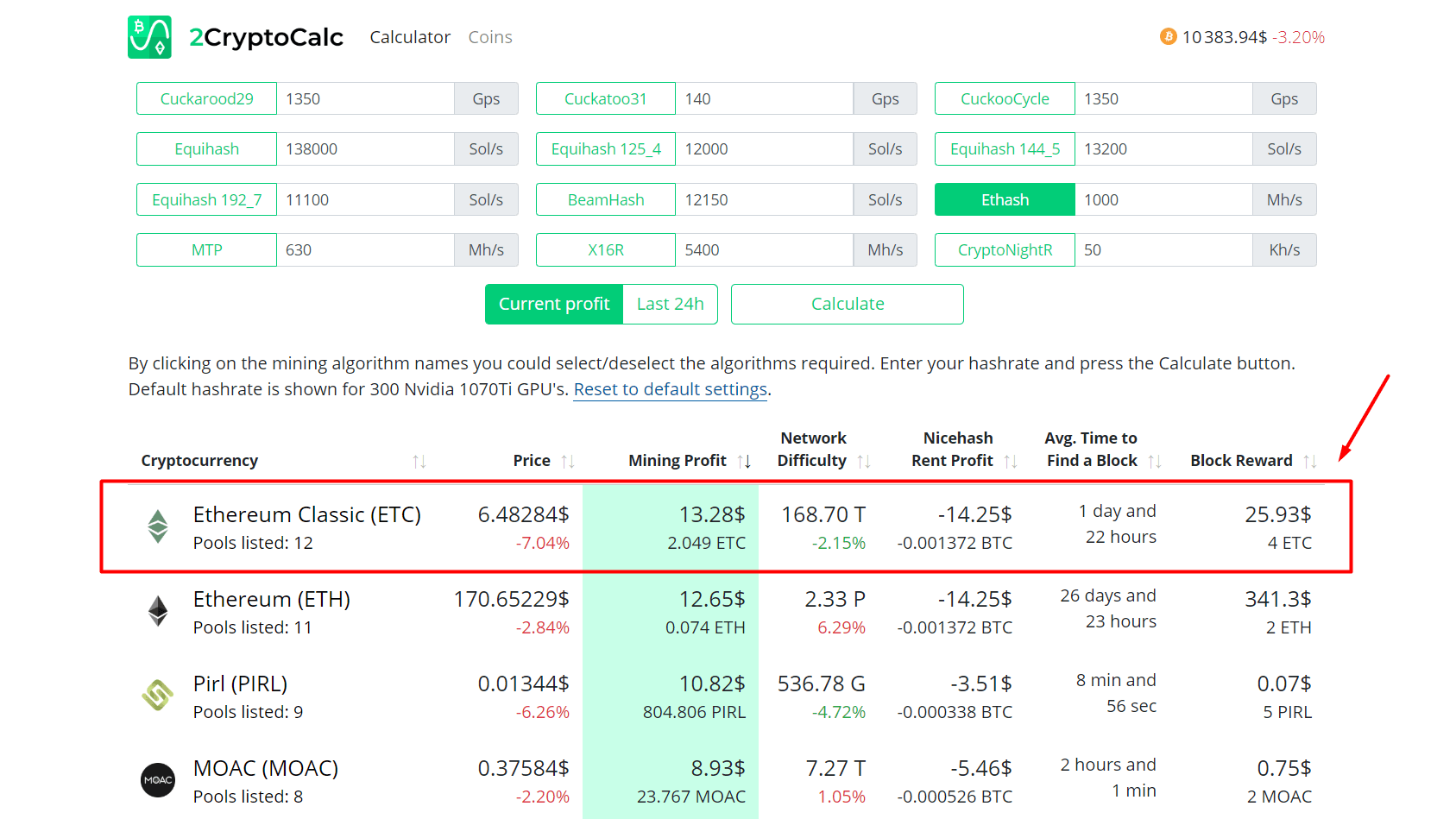This screenshot has height=819, width=1456.
Task: Enable the Equihash algorithm
Action: click(x=206, y=149)
